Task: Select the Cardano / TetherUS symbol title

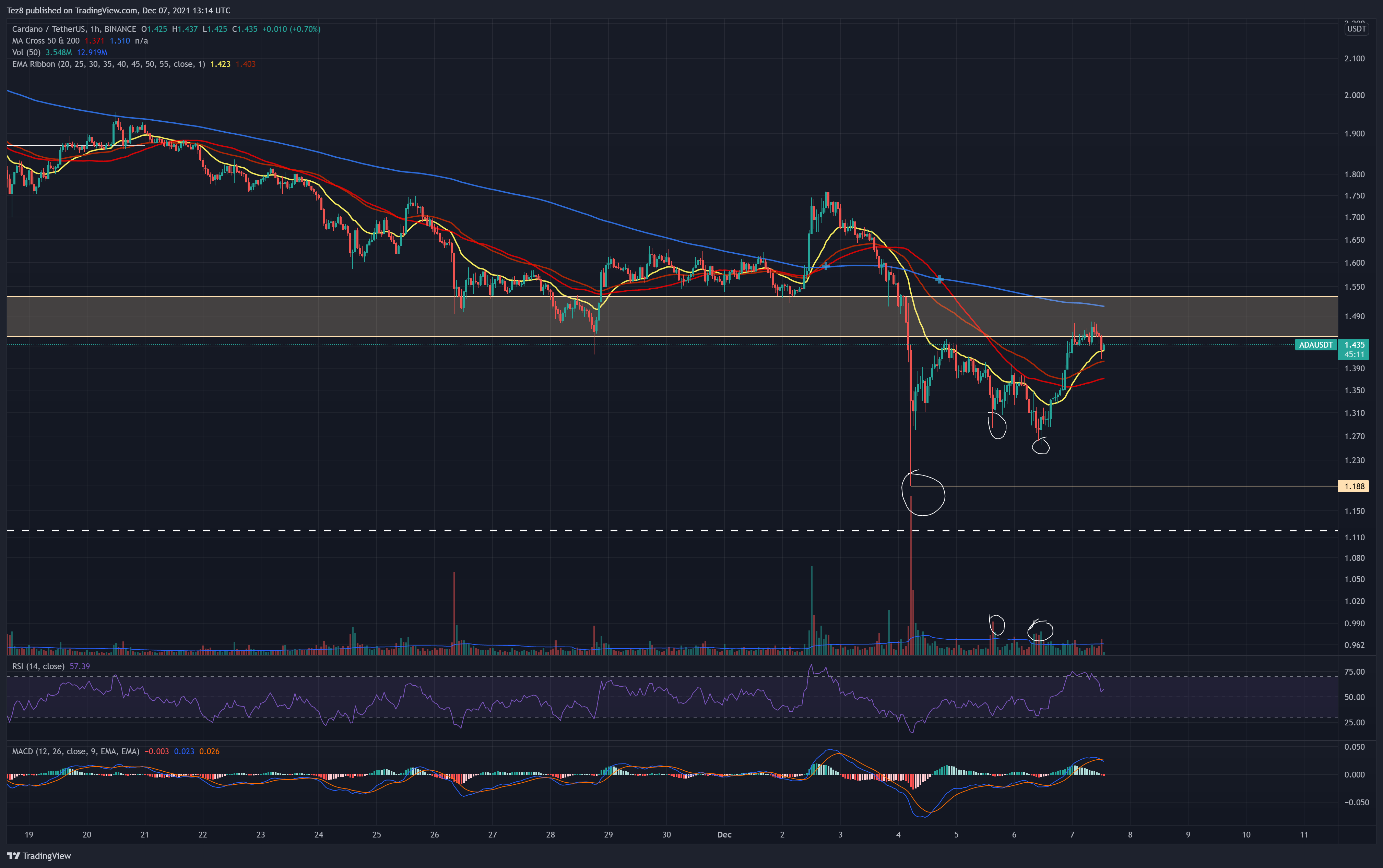Action: (x=74, y=29)
